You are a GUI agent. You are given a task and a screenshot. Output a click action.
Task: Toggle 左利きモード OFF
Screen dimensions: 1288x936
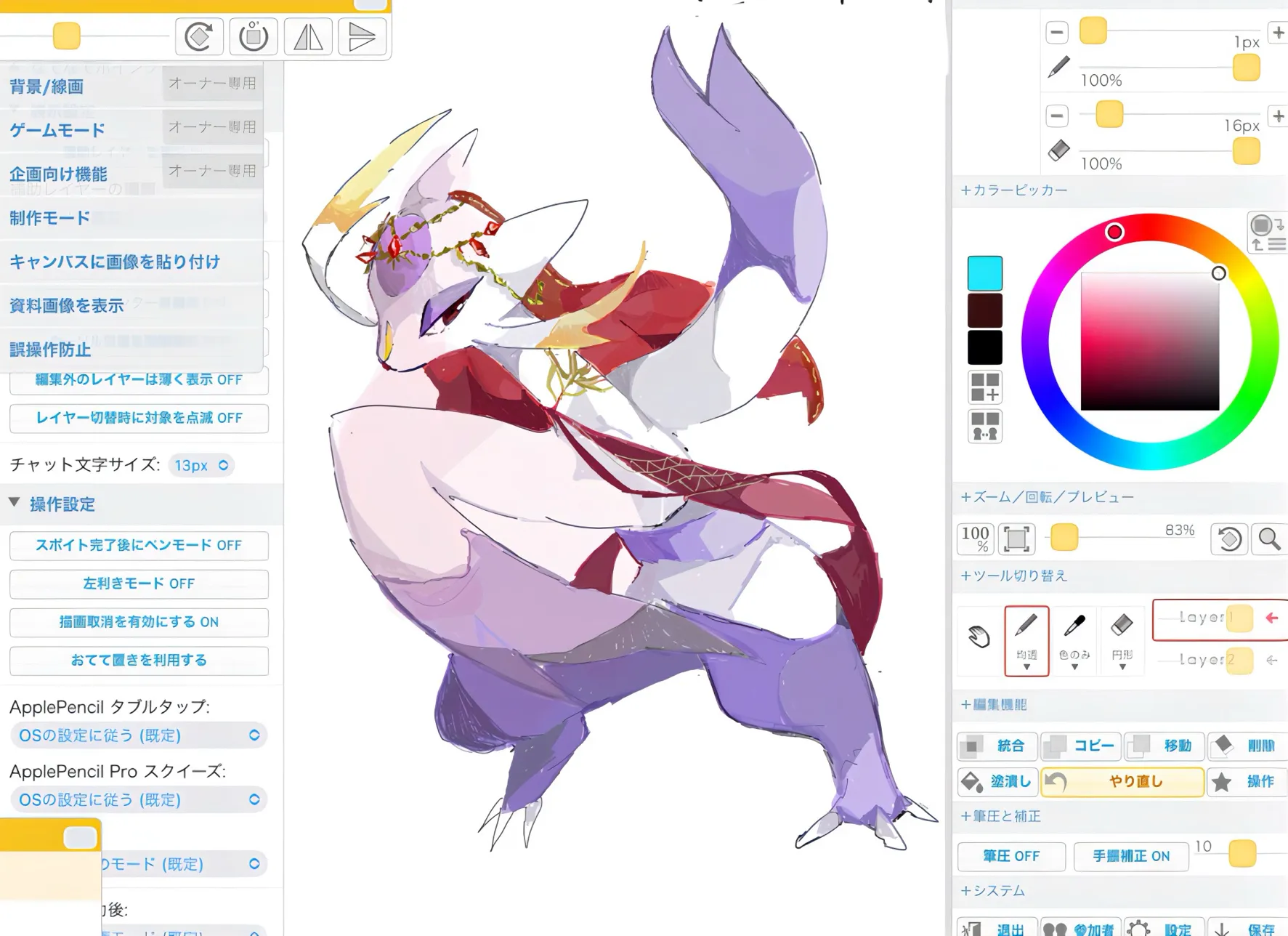coord(139,584)
